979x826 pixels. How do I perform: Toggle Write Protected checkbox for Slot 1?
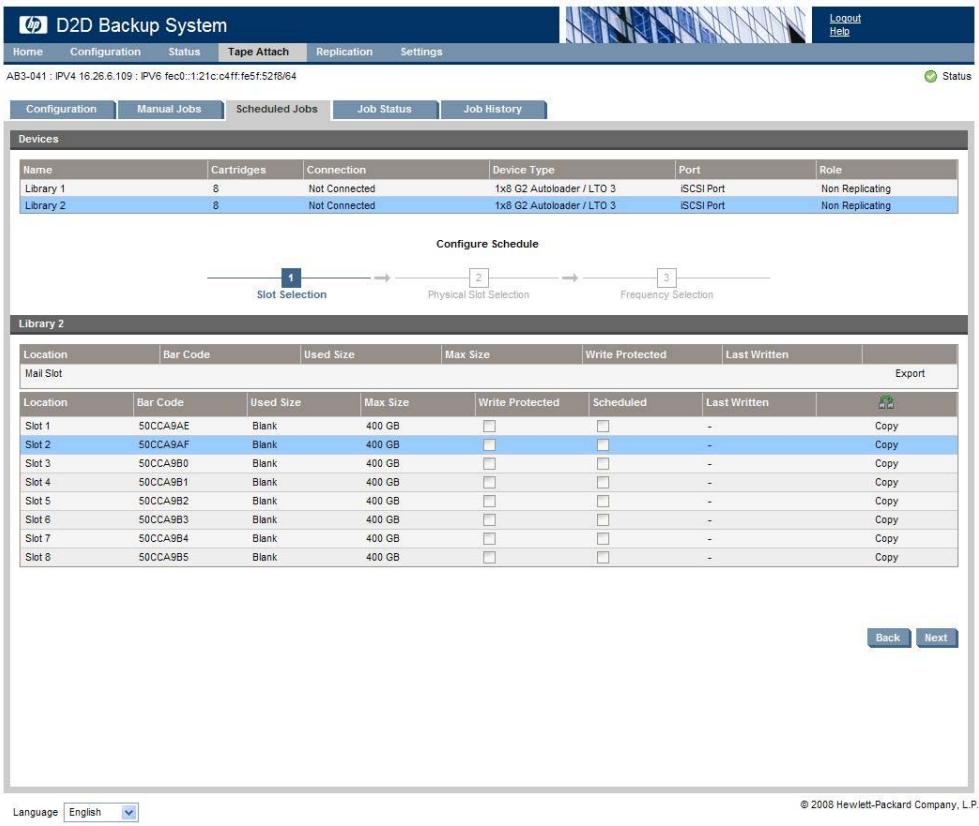tap(490, 426)
